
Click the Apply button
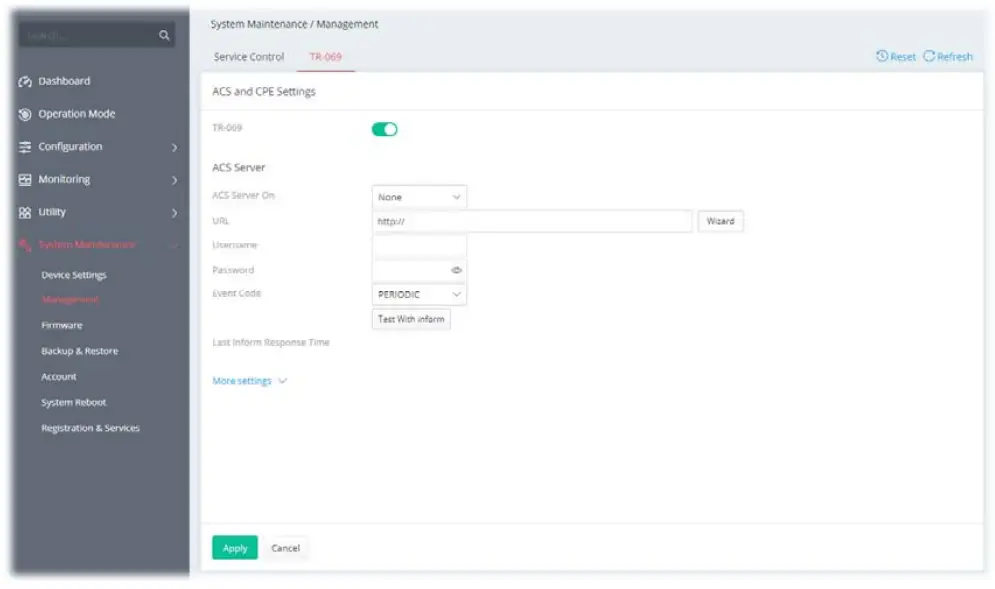point(235,548)
